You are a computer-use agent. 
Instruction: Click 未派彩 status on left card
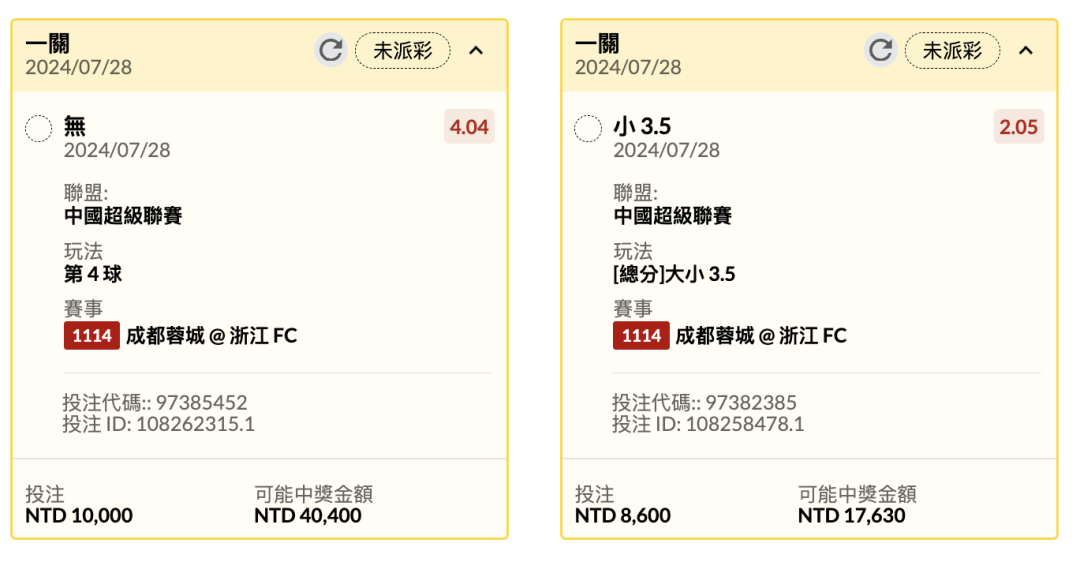point(403,51)
